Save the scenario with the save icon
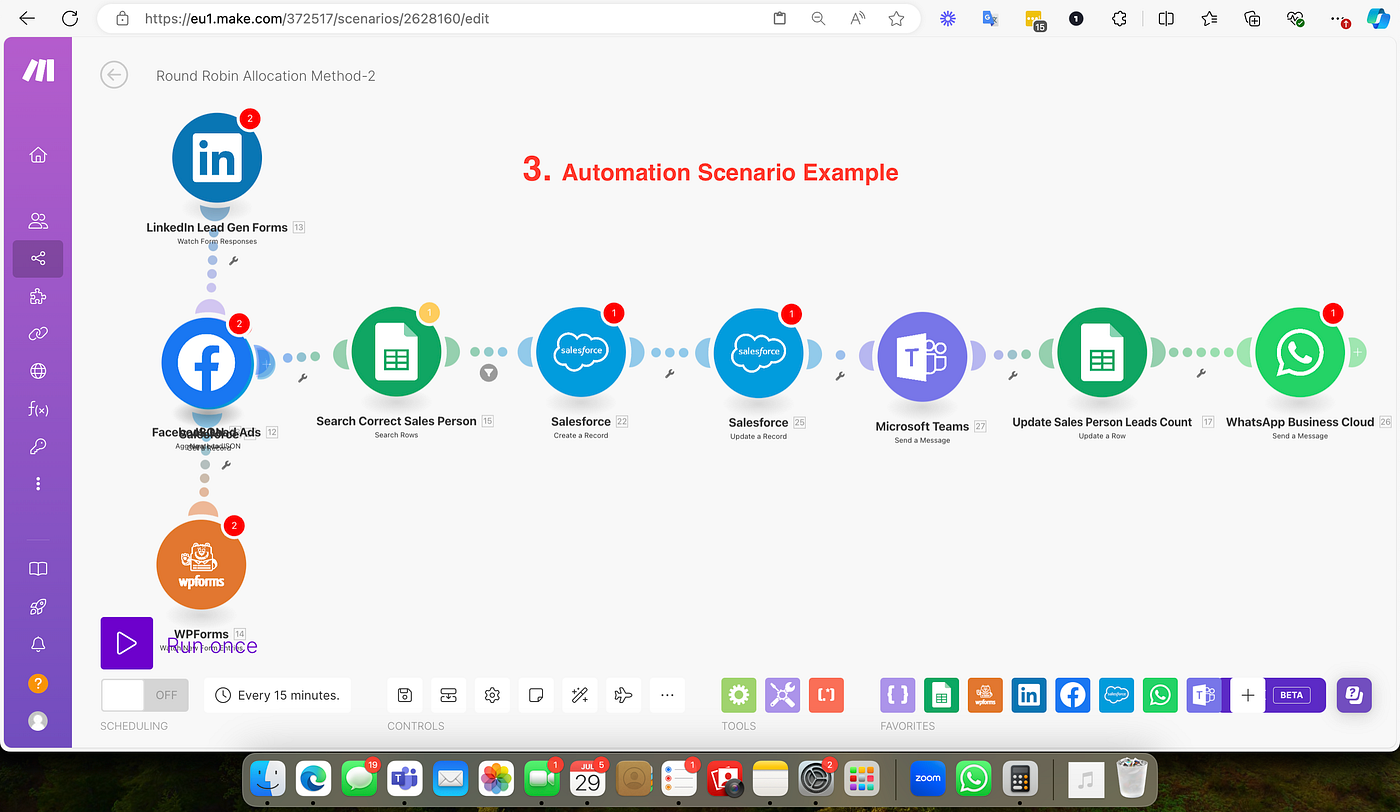This screenshot has height=812, width=1400. pos(405,695)
